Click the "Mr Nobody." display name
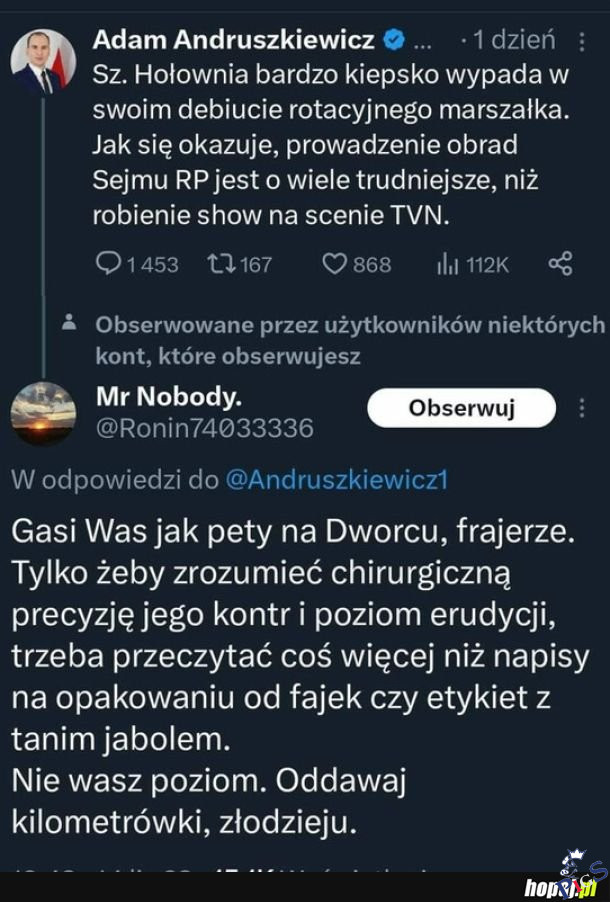Image resolution: width=610 pixels, height=902 pixels. [168, 397]
